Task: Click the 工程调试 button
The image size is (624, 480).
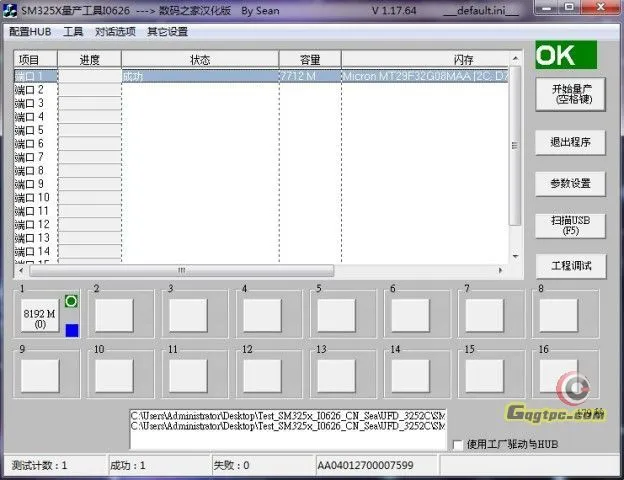Action: [x=571, y=265]
